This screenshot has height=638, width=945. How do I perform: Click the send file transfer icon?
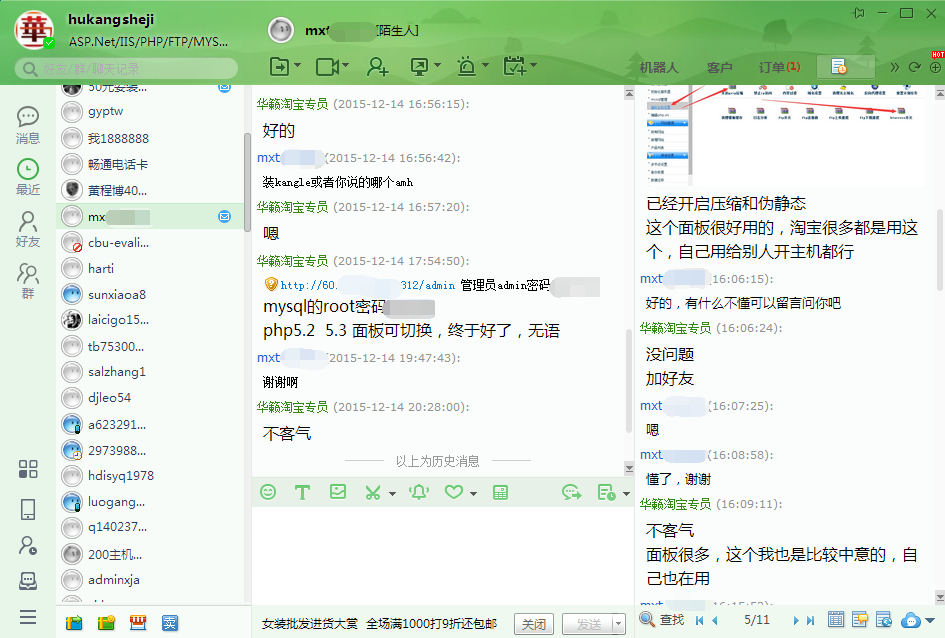[279, 66]
